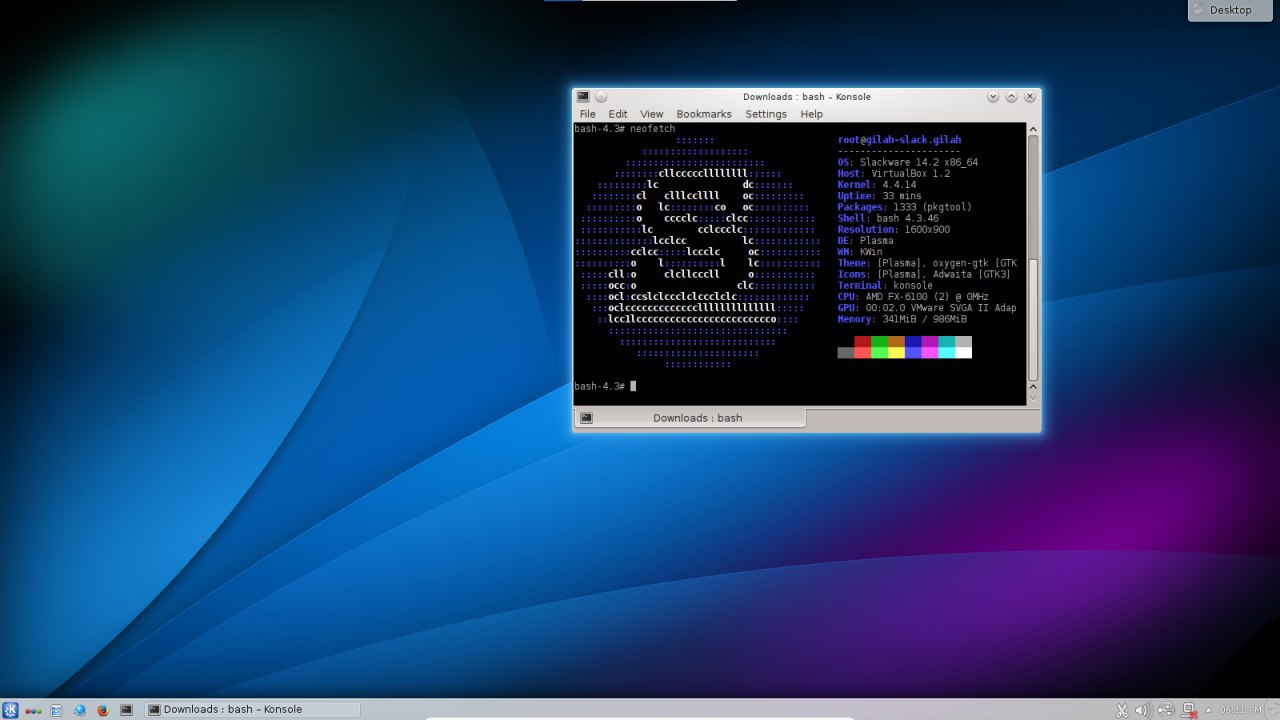Click the 'Shell: bash 4.3.46' line
This screenshot has height=720, width=1280.
point(888,218)
